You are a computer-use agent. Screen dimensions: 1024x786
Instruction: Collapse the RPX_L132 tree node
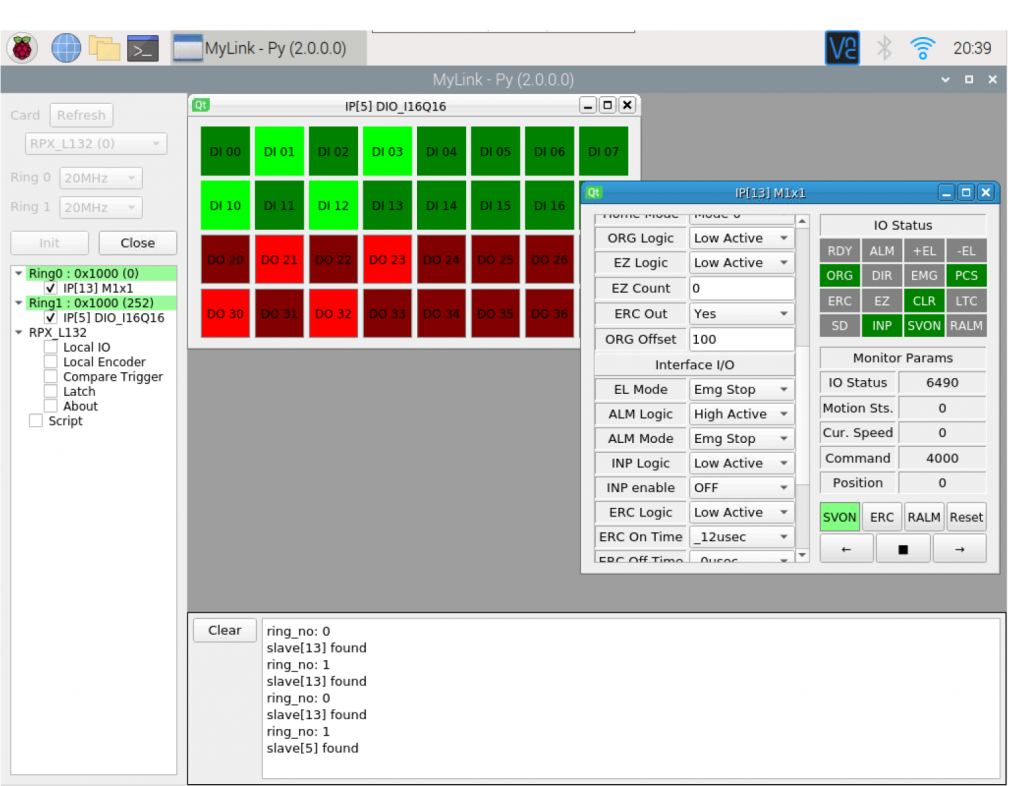point(19,332)
